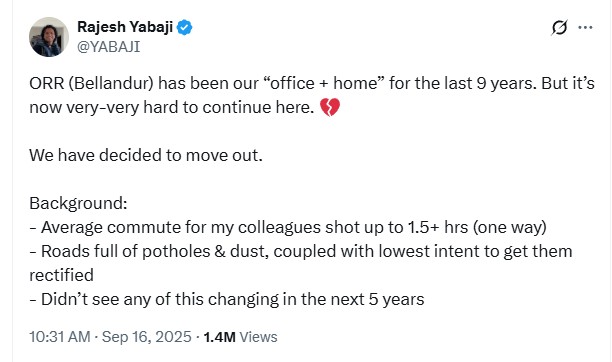The image size is (612, 362).
Task: Click the 10:31 AM timestamp
Action: 60,337
